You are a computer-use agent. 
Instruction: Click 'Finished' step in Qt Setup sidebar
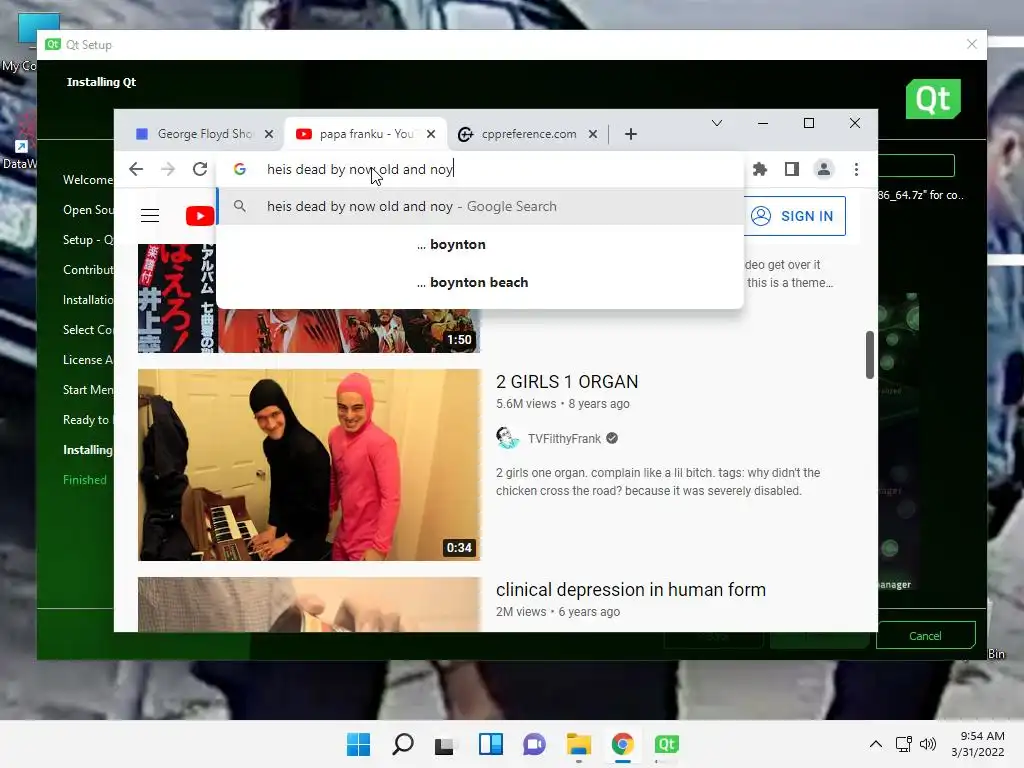click(x=85, y=480)
